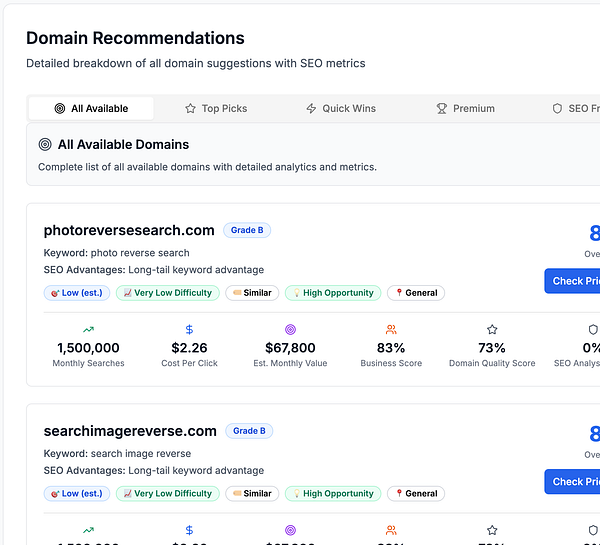Click the 'Detailed breakdown of all domain suggestions' subtitle
This screenshot has height=545, width=600.
pyautogui.click(x=196, y=63)
